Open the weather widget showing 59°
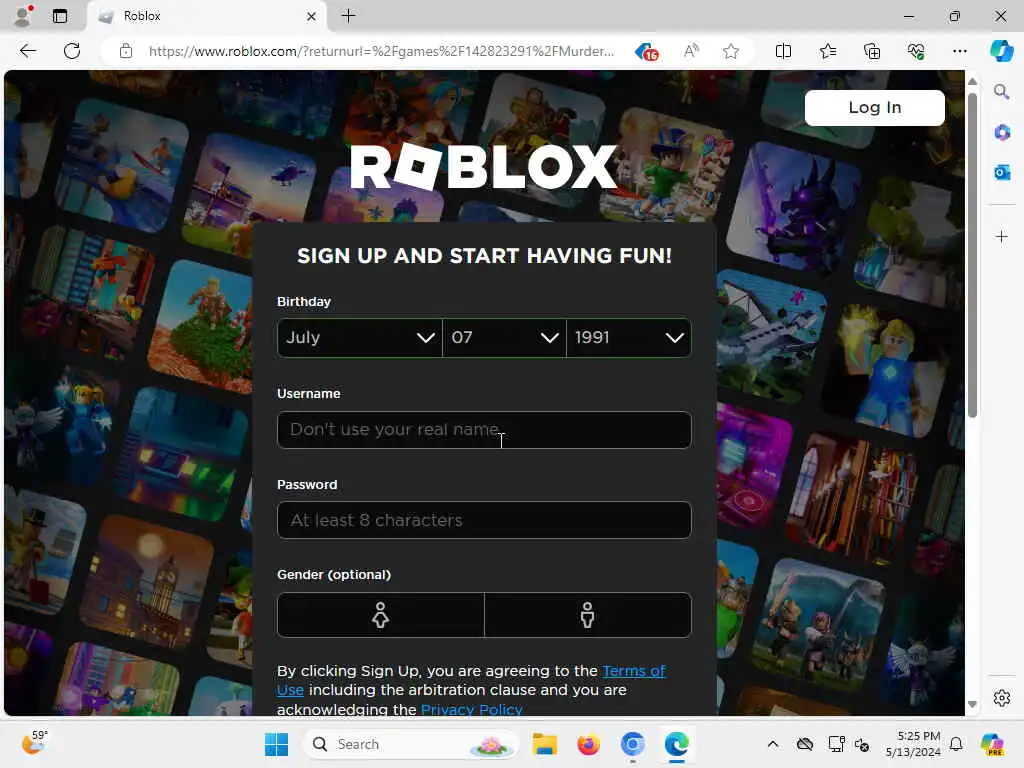This screenshot has height=768, width=1024. tap(35, 743)
